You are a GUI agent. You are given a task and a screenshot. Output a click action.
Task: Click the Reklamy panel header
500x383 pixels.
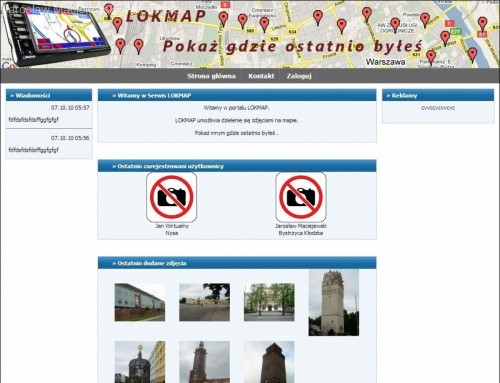pos(438,95)
